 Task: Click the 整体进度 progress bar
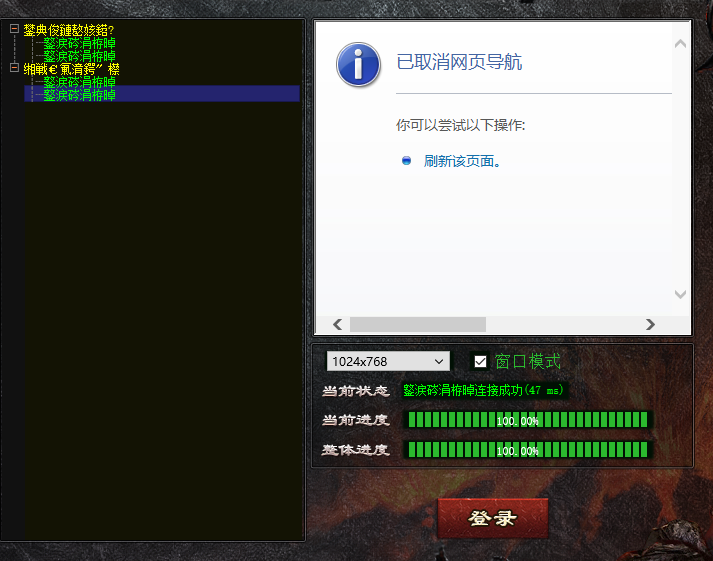click(x=527, y=450)
